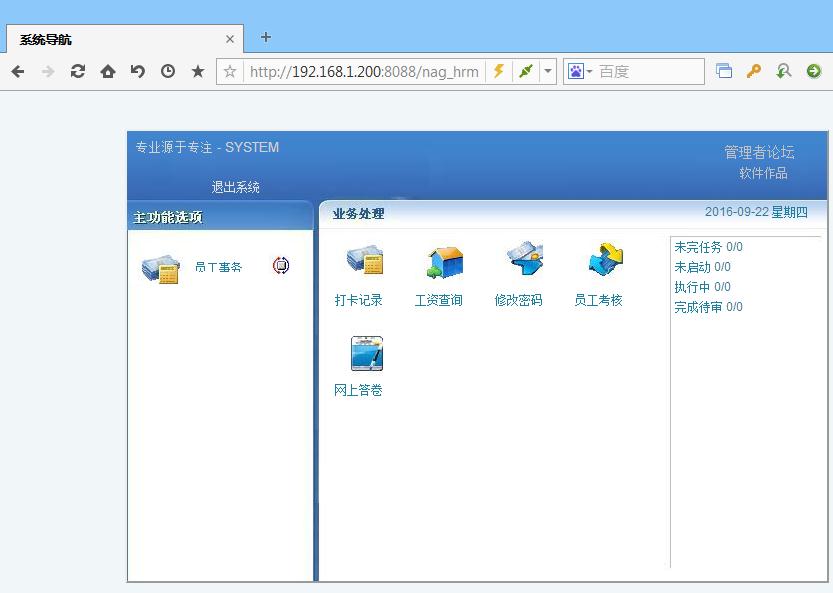Viewport: 833px width, 593px height.
Task: Open the 工资查询 salary query icon
Action: 444,261
